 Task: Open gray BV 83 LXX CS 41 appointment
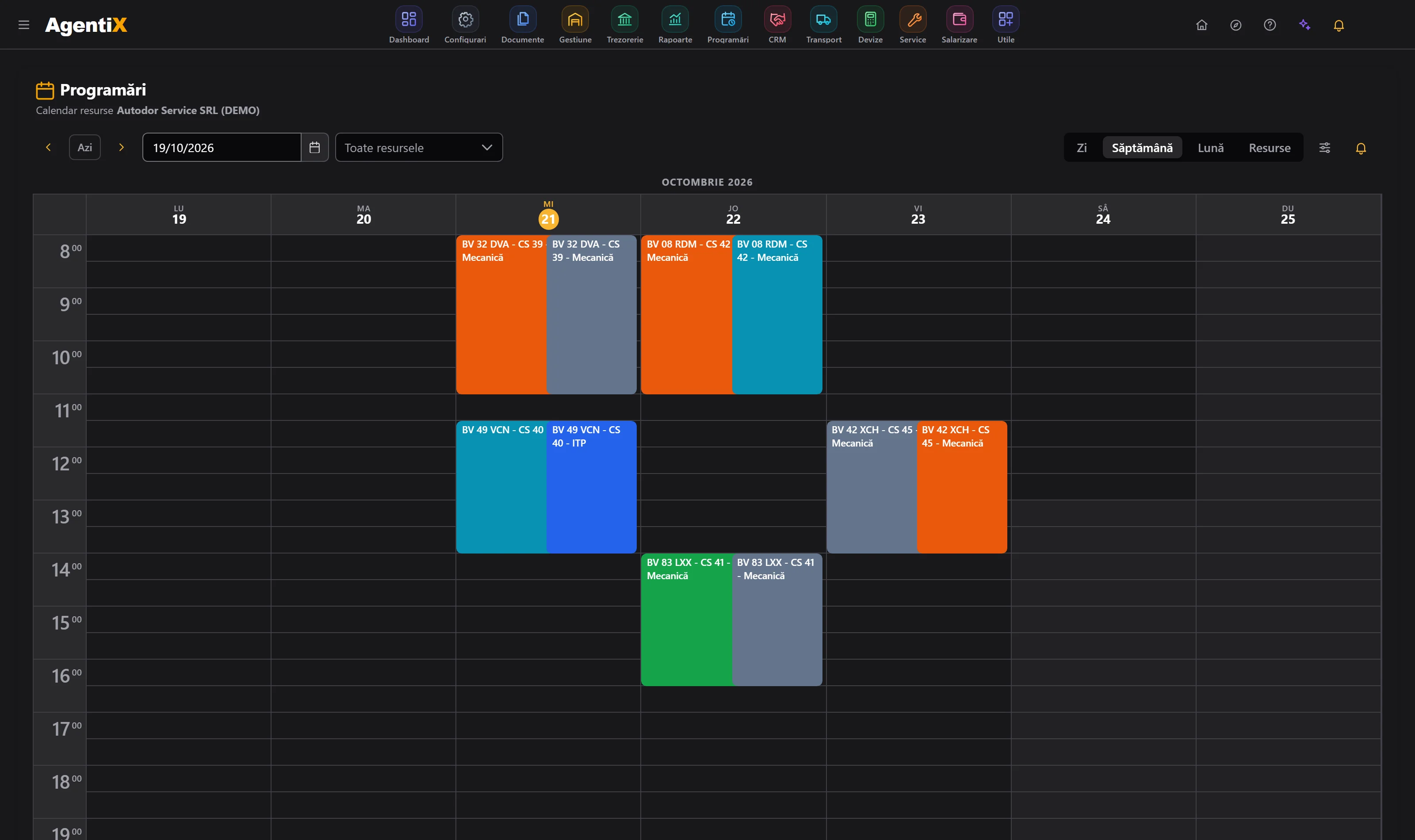(777, 620)
